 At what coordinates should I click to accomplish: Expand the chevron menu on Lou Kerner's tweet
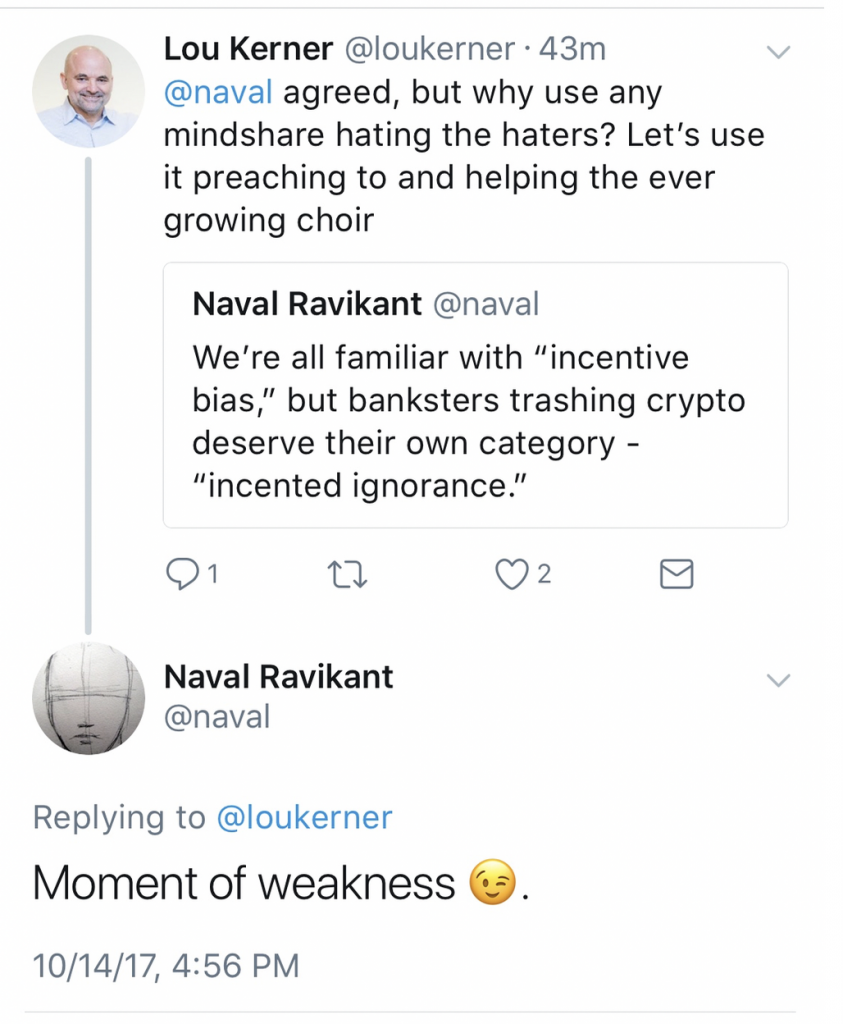point(778,51)
